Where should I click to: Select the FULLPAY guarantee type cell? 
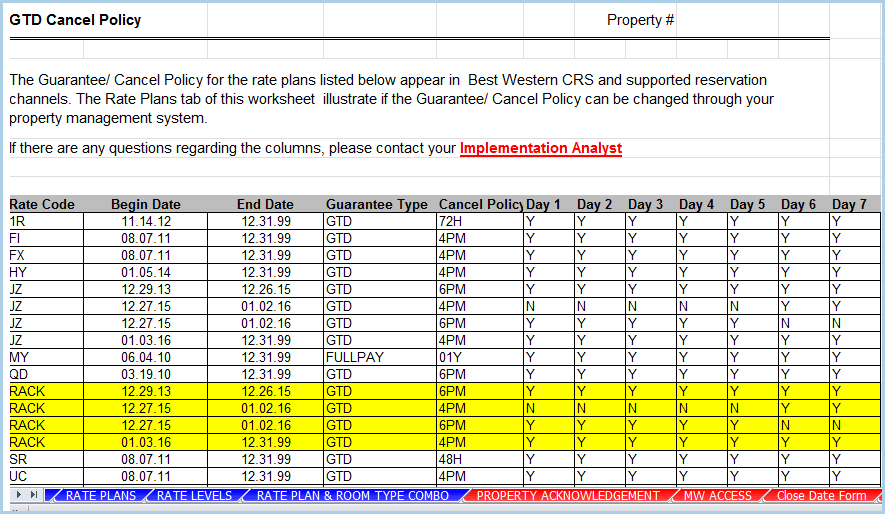click(355, 357)
